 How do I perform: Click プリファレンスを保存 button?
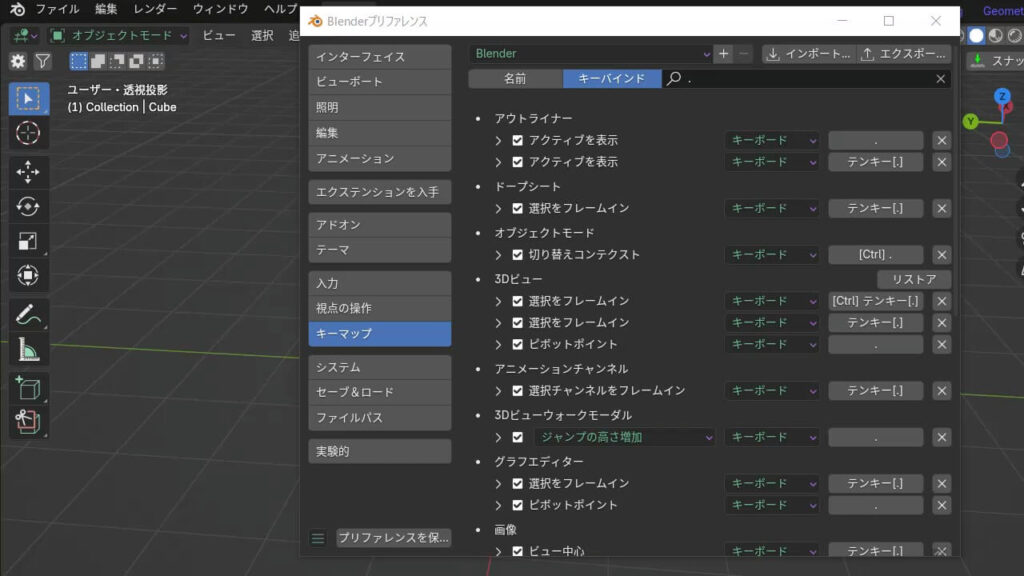click(x=394, y=538)
